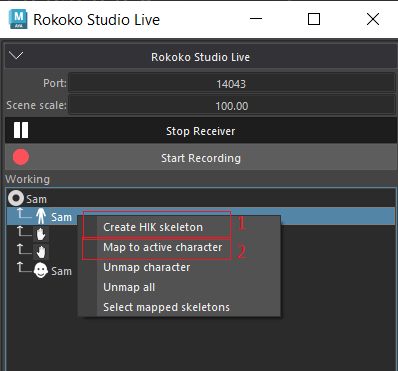Choose Create HIK skeleton from context menu

[179, 227]
